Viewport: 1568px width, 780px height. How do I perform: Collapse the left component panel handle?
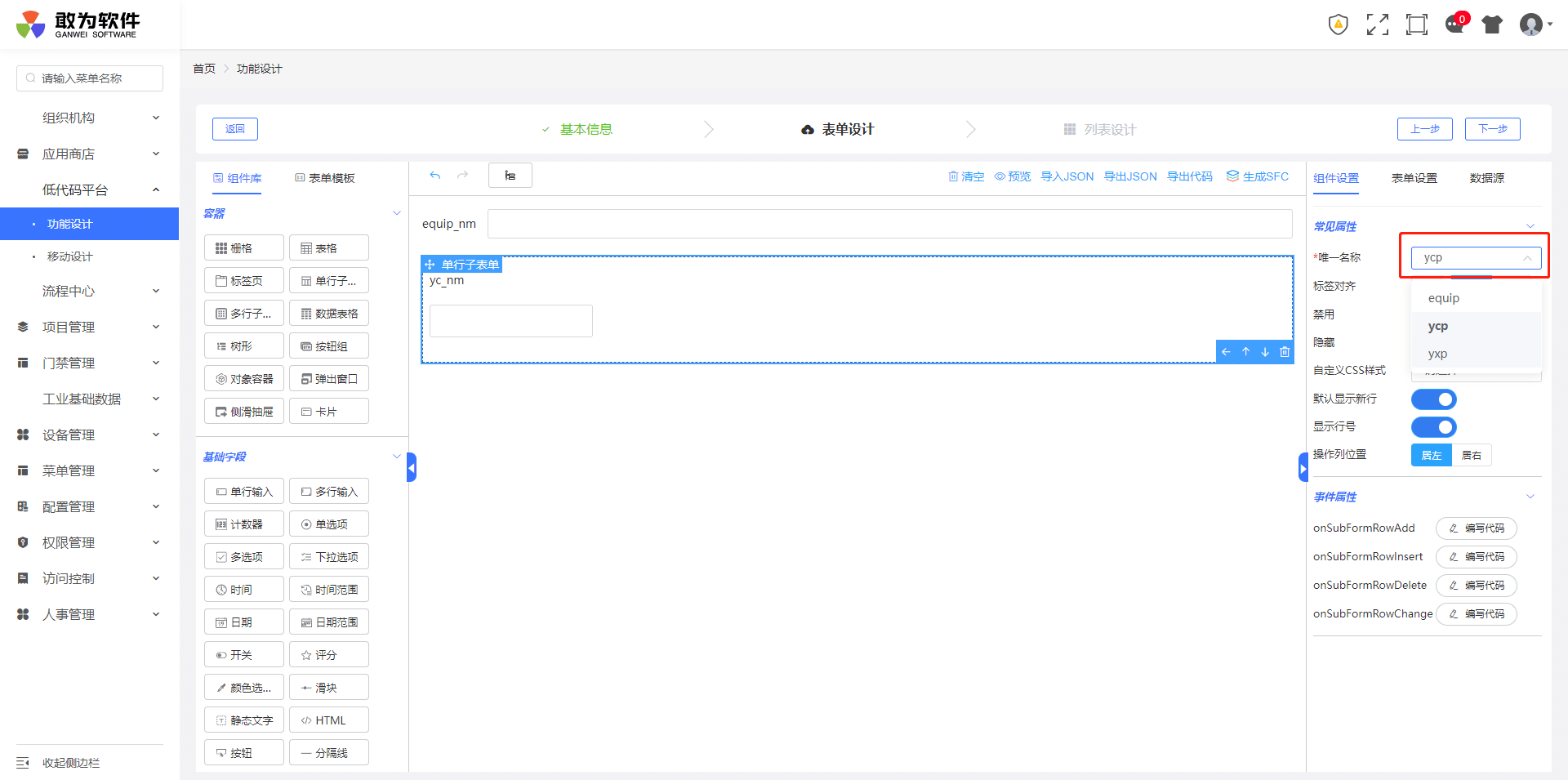click(412, 468)
